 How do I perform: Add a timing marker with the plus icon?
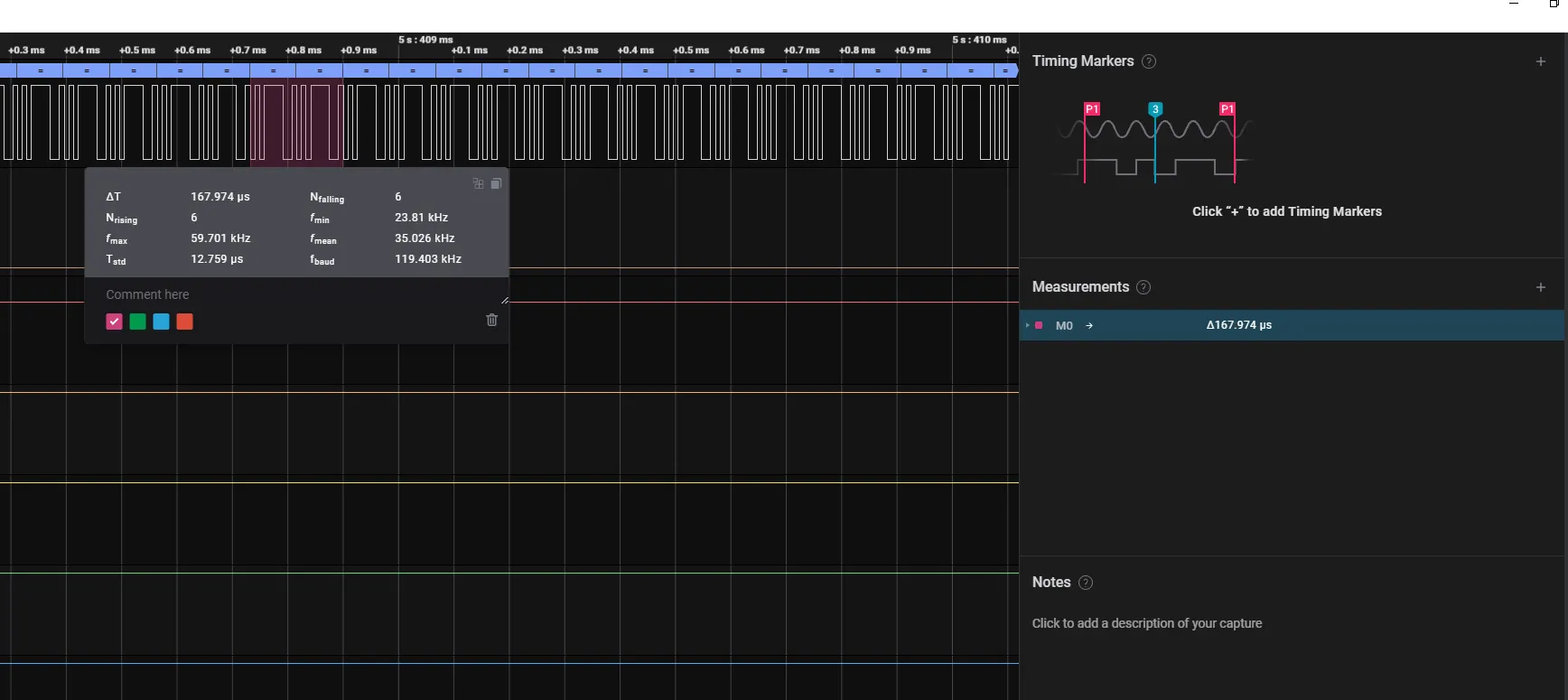[1541, 61]
